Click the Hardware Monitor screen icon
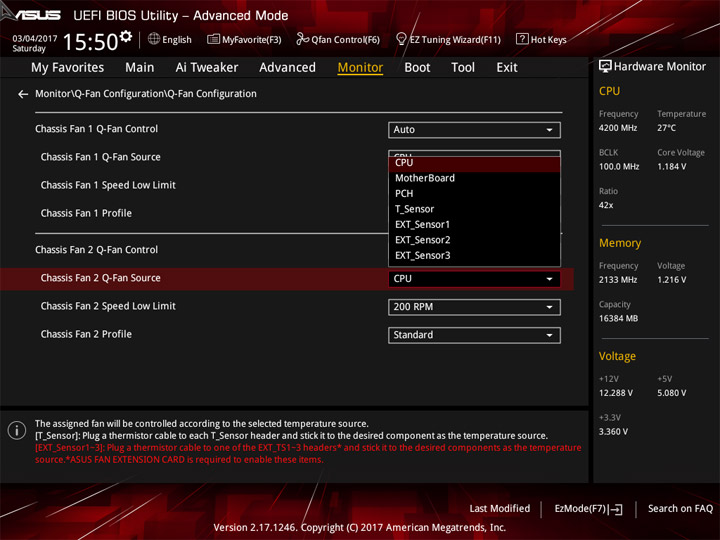720x540 pixels. [605, 67]
